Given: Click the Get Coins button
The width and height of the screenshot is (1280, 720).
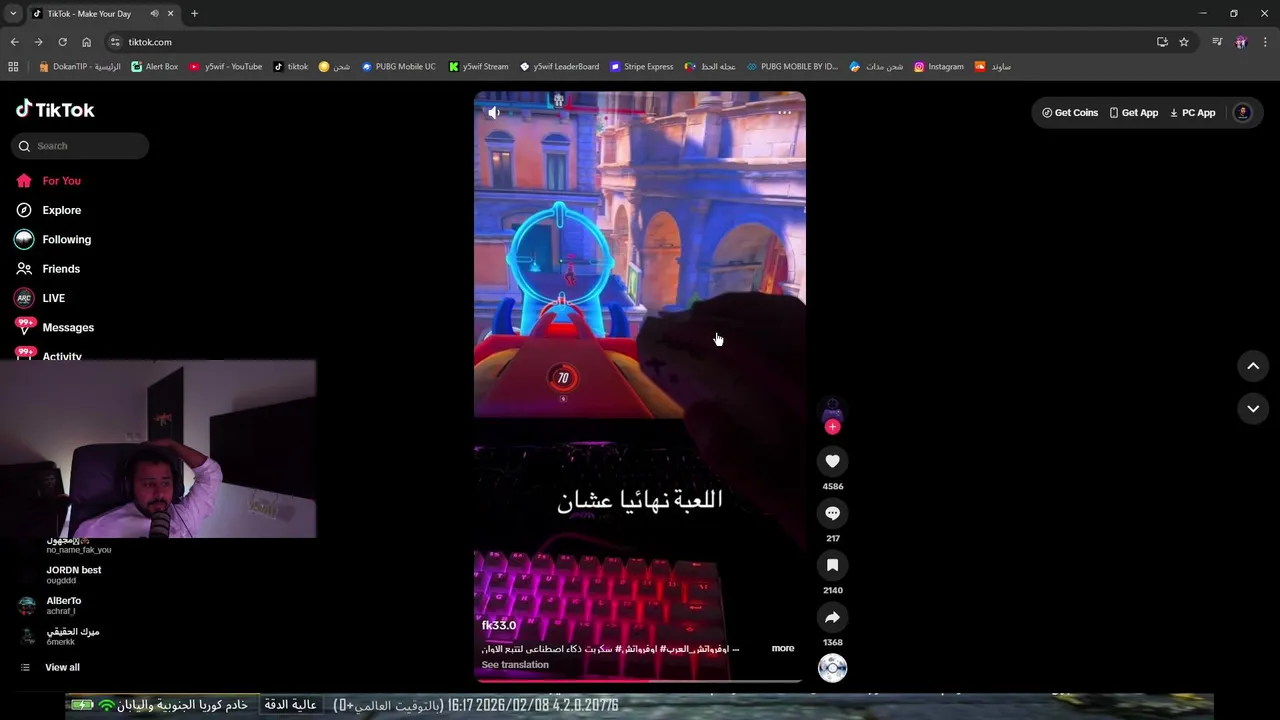Looking at the screenshot, I should (x=1070, y=113).
